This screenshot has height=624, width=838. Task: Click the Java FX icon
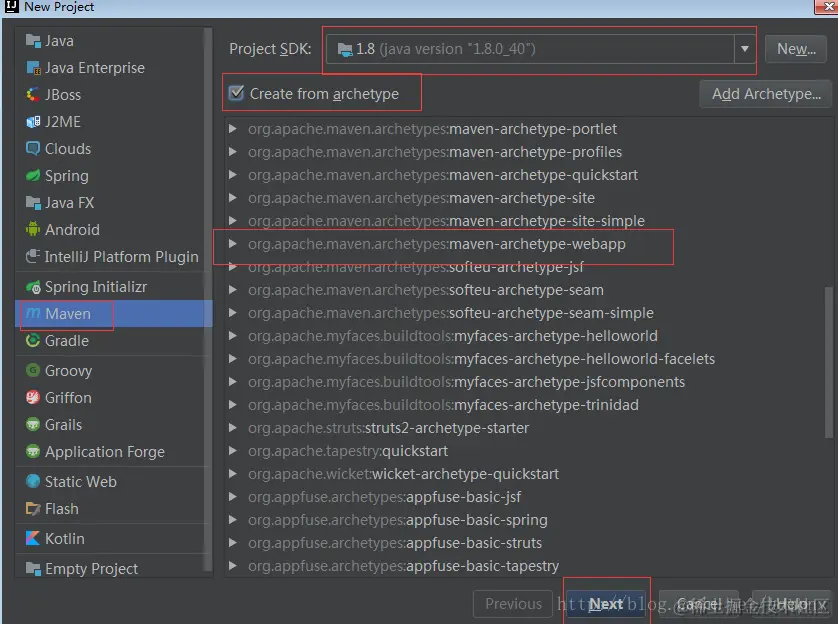tap(33, 202)
